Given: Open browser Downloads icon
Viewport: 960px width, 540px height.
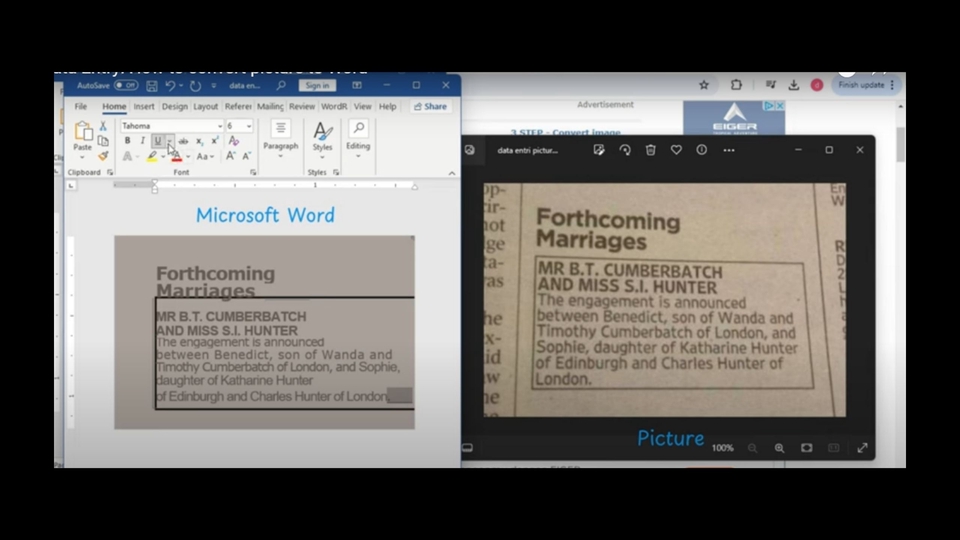Looking at the screenshot, I should click(x=794, y=85).
